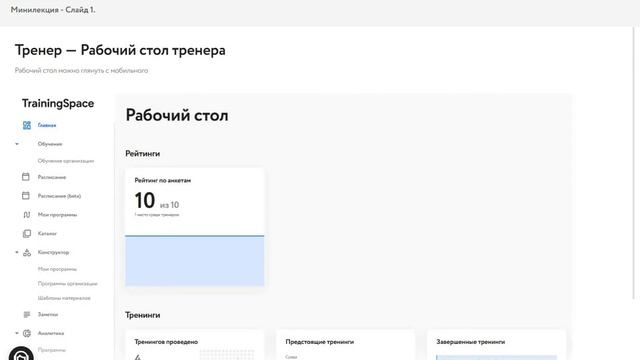Image resolution: width=640 pixels, height=360 pixels.
Task: Open the Конструктор menu label
Action: [53, 252]
